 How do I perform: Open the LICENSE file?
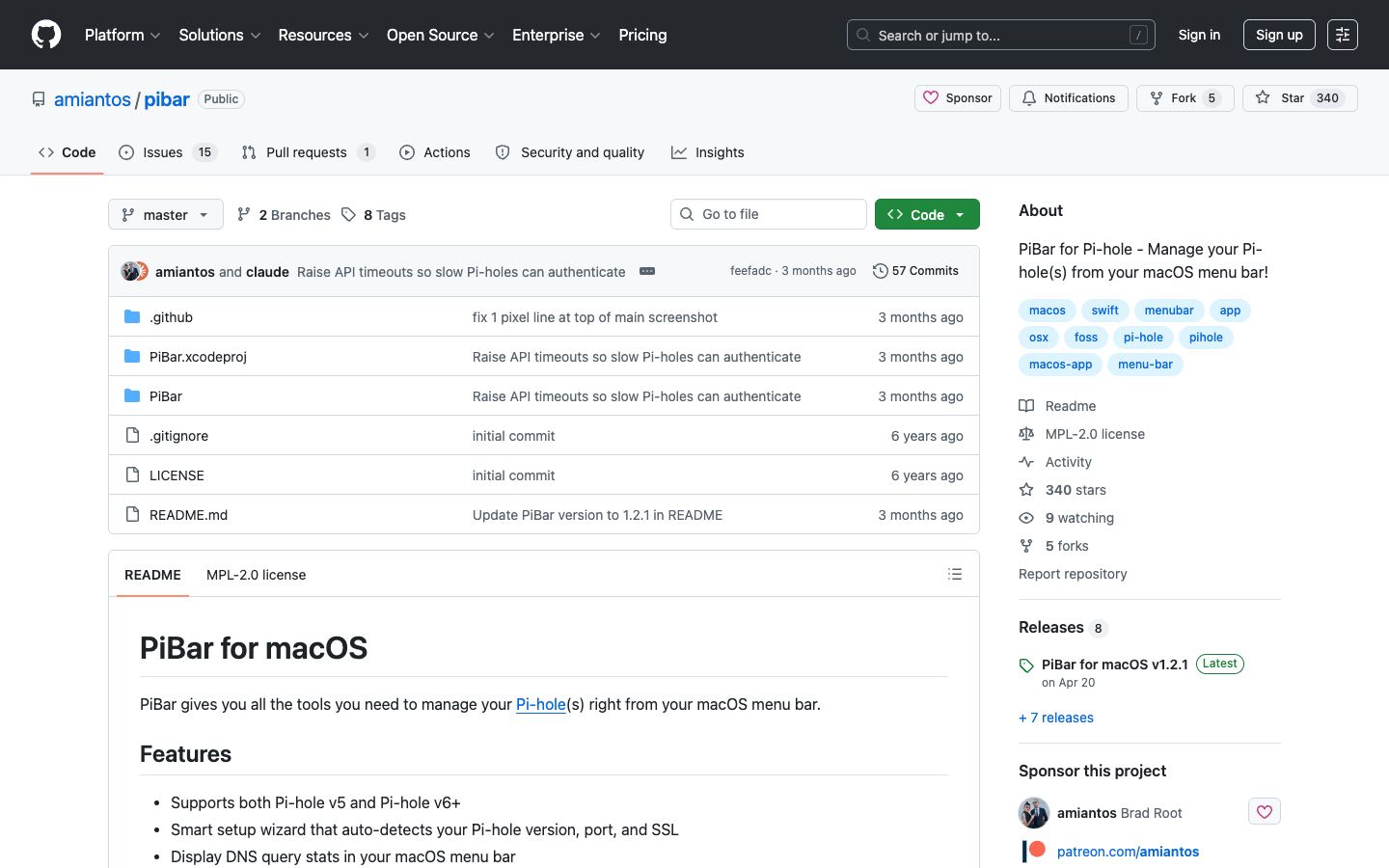pos(177,475)
